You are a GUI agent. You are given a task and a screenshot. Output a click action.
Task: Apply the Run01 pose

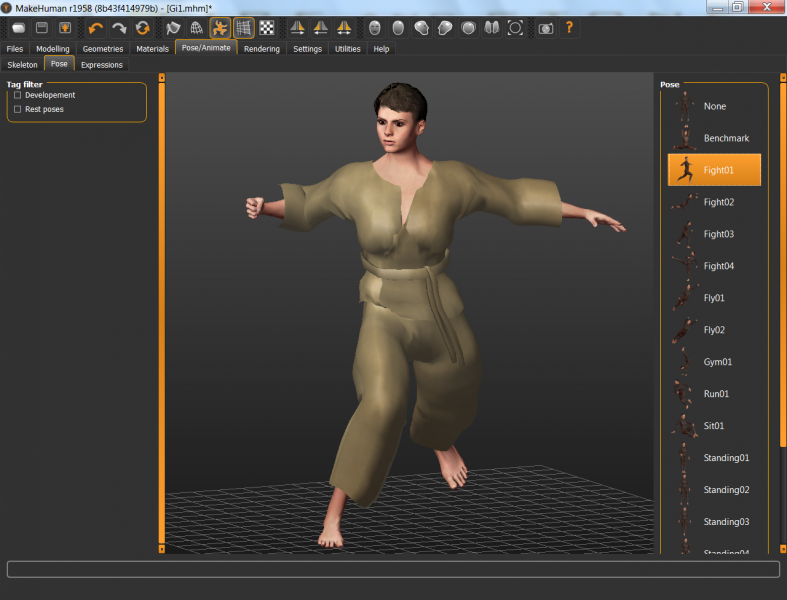[714, 394]
